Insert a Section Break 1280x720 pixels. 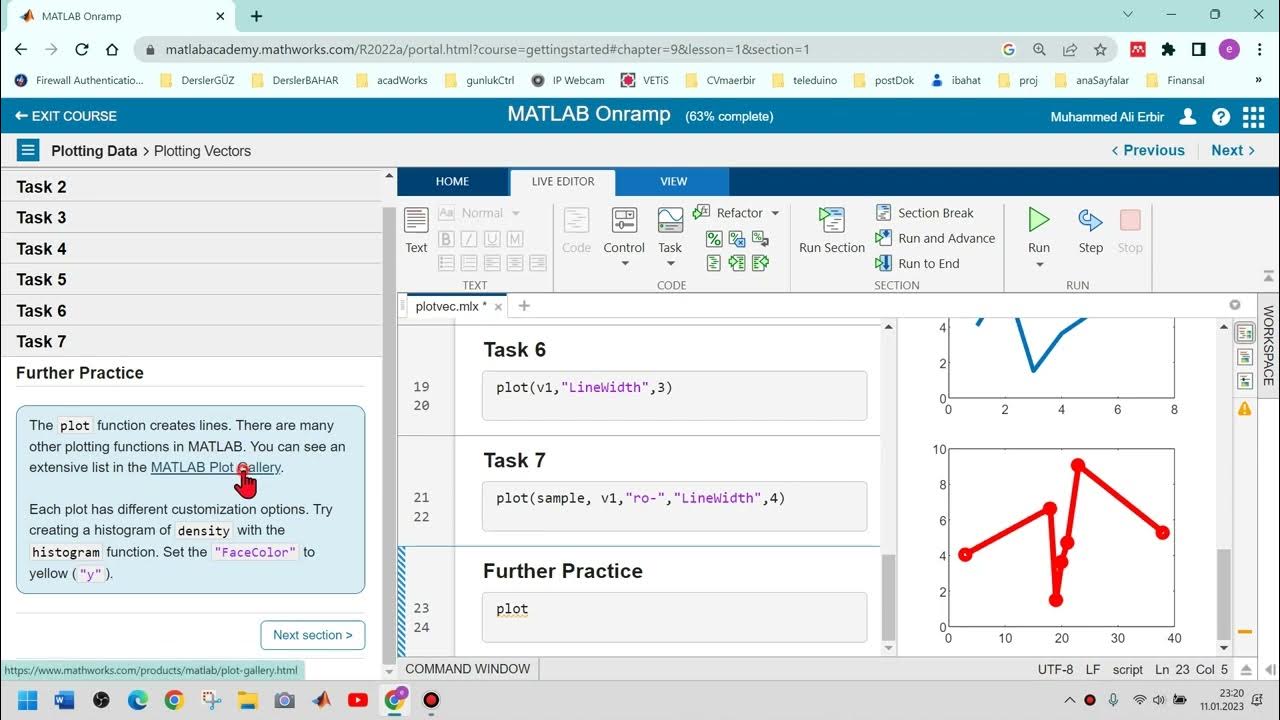click(x=925, y=213)
